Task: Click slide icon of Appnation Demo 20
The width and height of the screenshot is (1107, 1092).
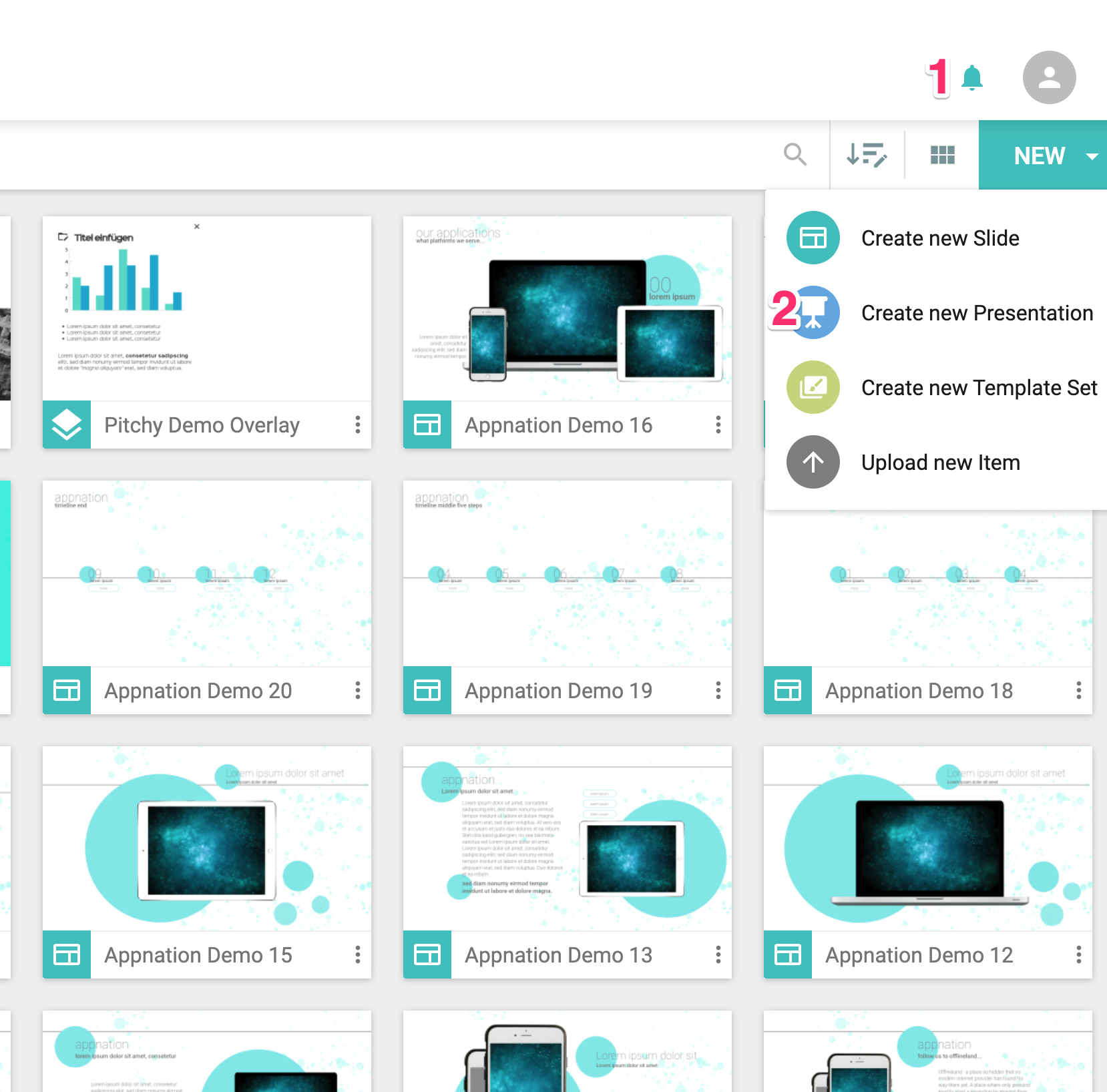Action: point(67,690)
